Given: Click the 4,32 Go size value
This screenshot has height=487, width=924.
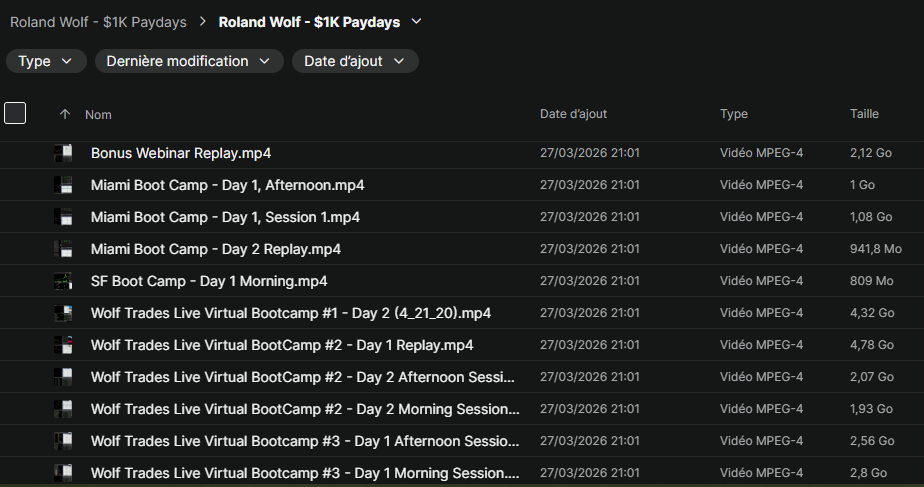Looking at the screenshot, I should pos(872,312).
